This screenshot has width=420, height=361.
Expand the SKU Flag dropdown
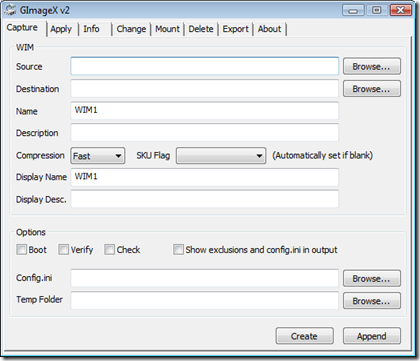pyautogui.click(x=221, y=156)
